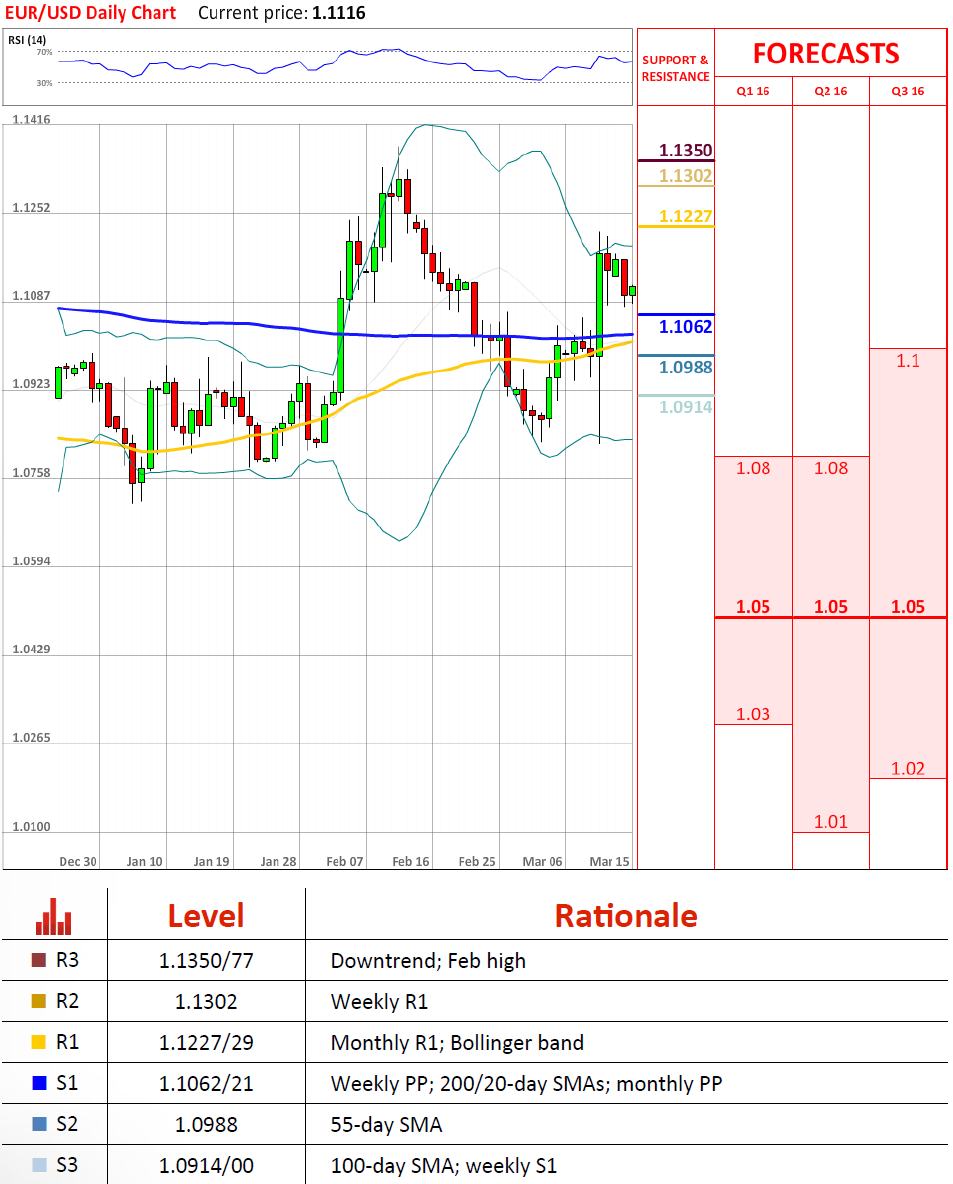Click the Q2 16 median forecast 1.05

[831, 607]
